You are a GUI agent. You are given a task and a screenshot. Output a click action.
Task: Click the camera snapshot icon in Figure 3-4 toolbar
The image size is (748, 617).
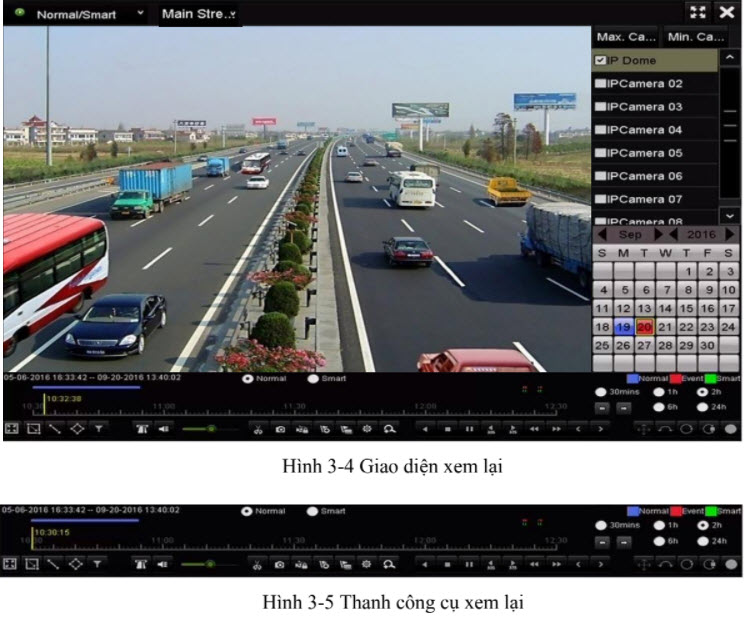click(280, 428)
